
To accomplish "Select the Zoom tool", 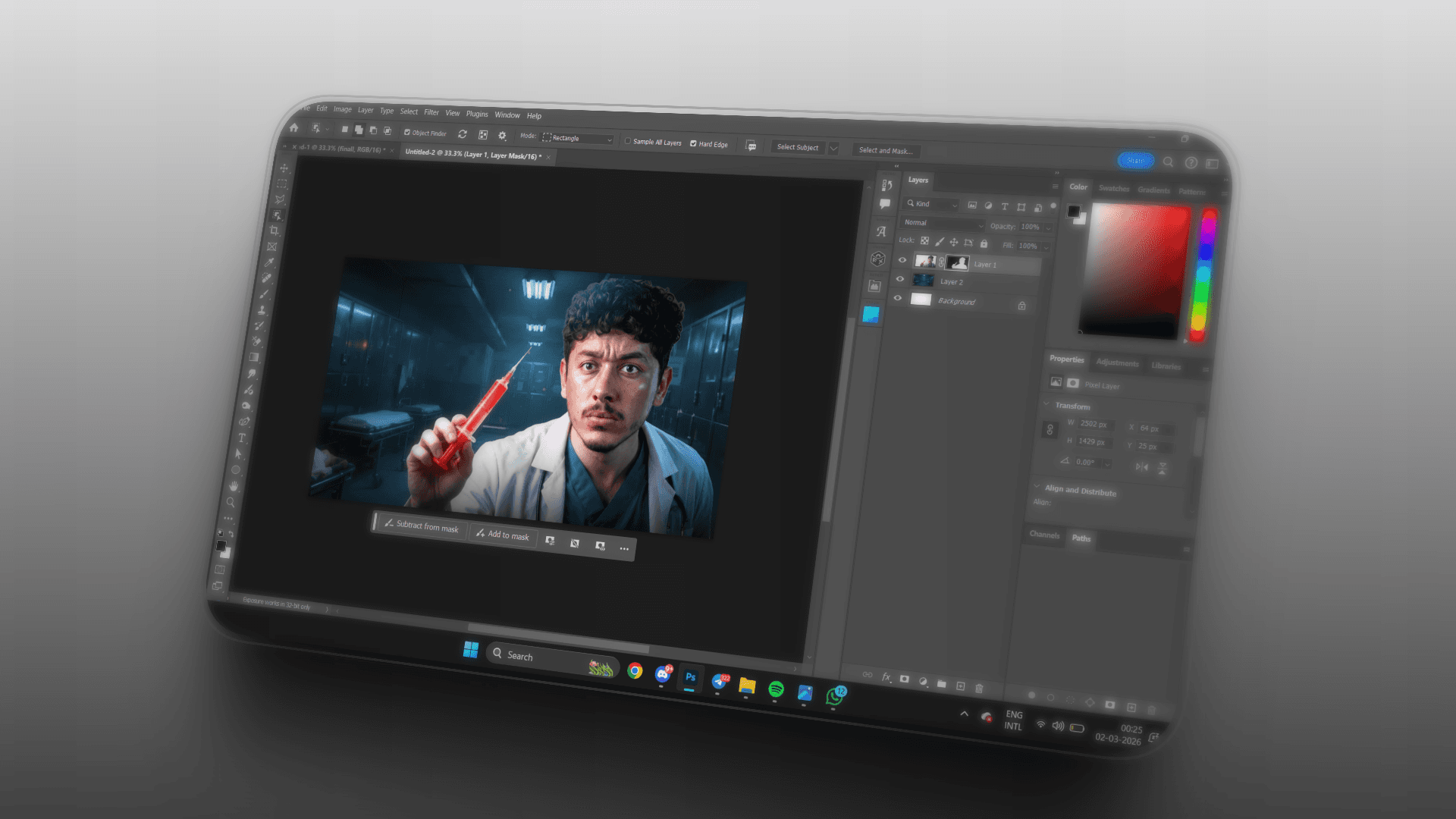I will [x=231, y=502].
